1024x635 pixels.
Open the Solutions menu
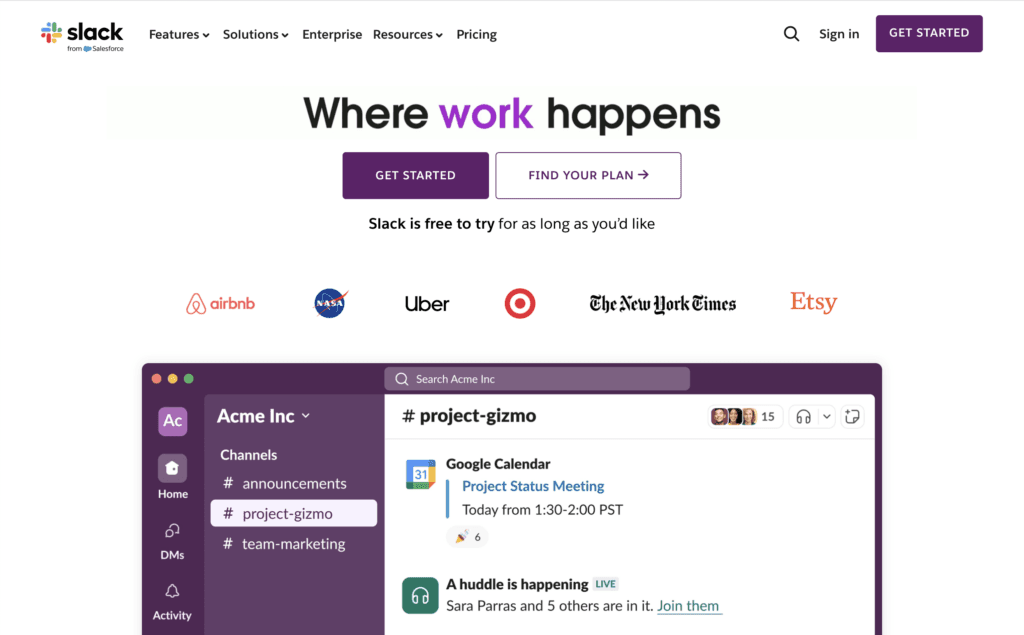click(255, 34)
